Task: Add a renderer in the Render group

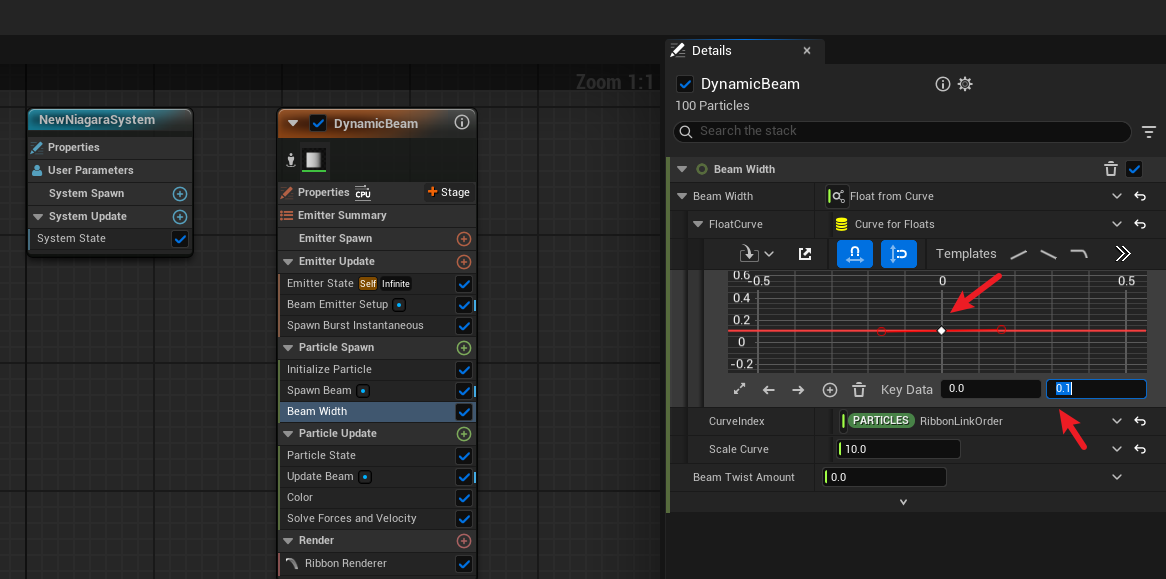Action: pos(464,540)
